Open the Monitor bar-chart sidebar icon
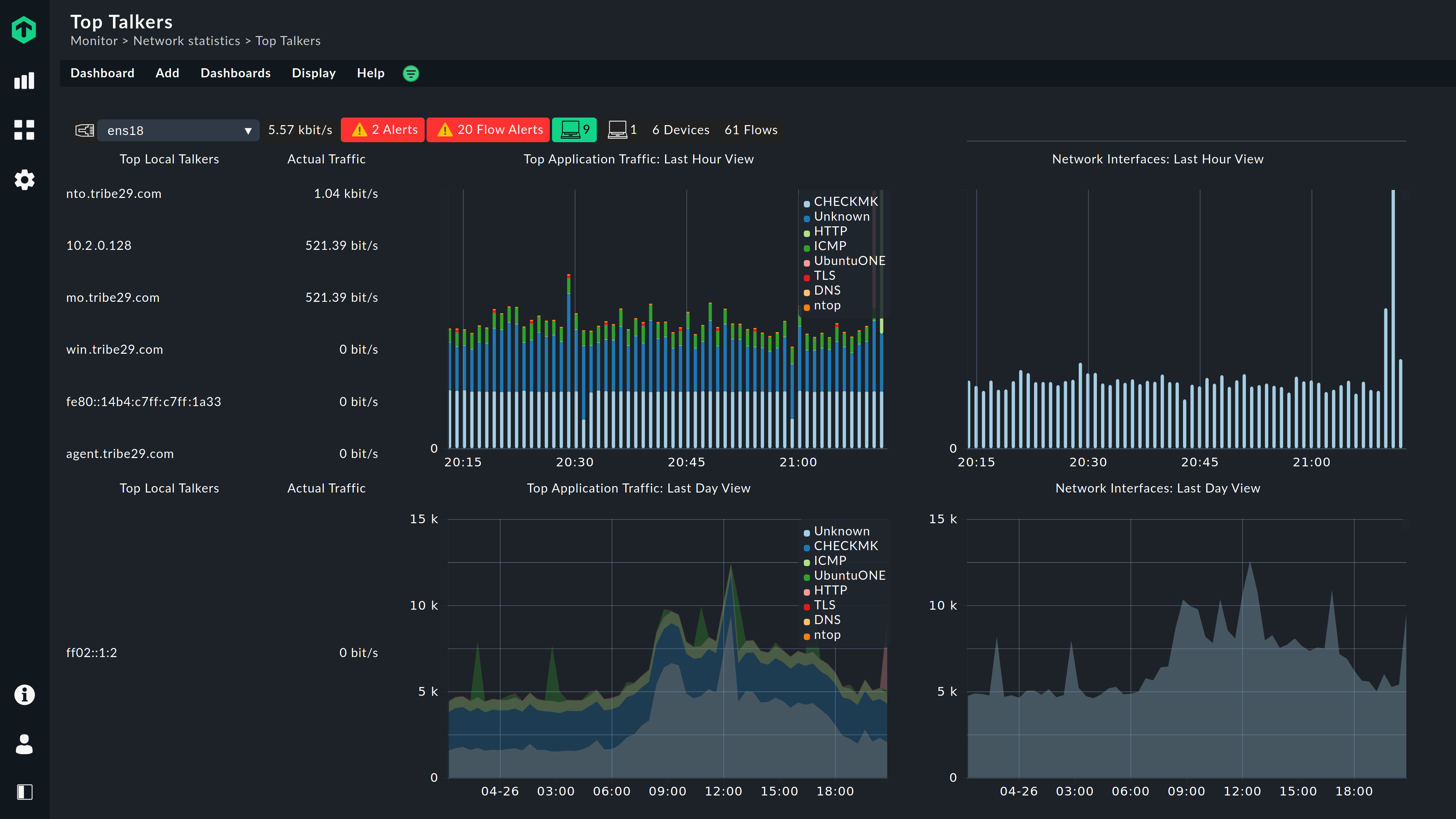Screen dimensions: 1456x819 click(24, 81)
